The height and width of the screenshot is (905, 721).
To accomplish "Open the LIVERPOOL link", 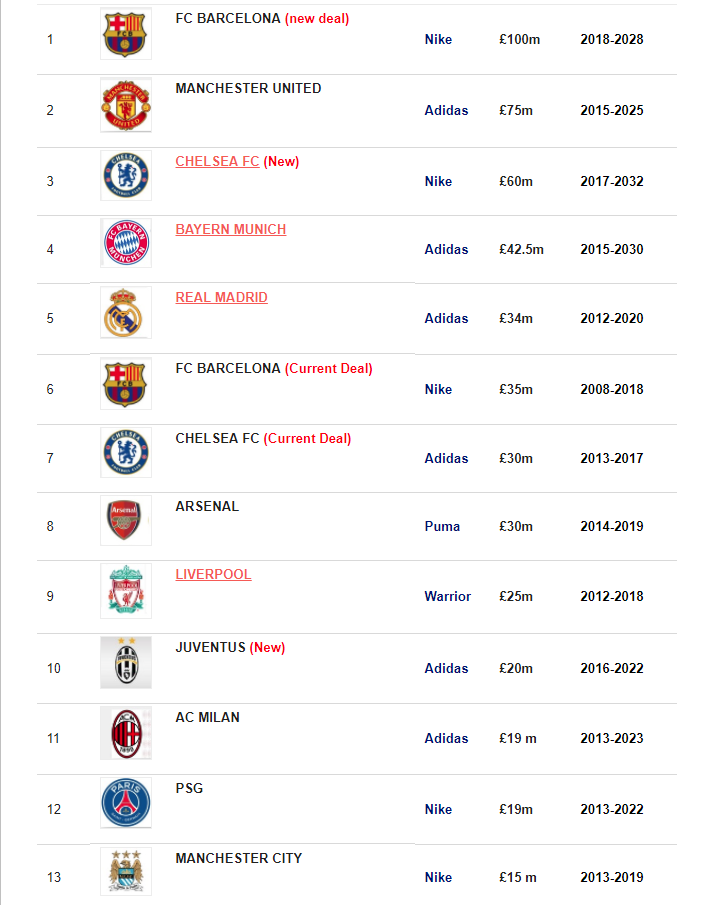I will pos(214,574).
